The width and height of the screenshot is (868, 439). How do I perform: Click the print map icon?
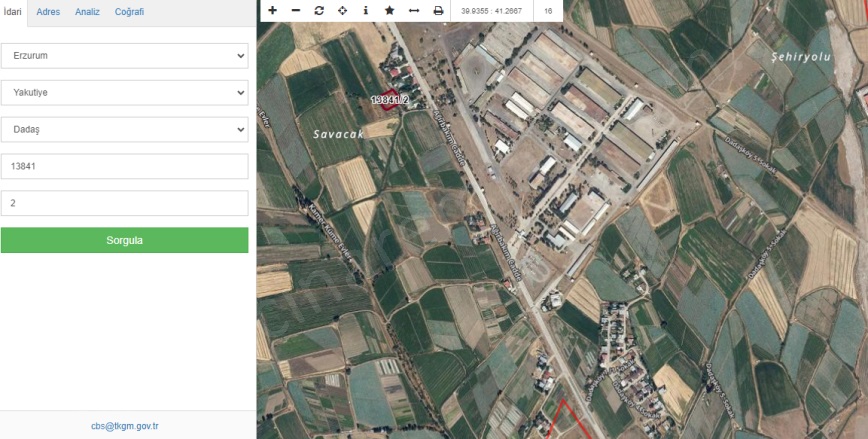[x=438, y=10]
